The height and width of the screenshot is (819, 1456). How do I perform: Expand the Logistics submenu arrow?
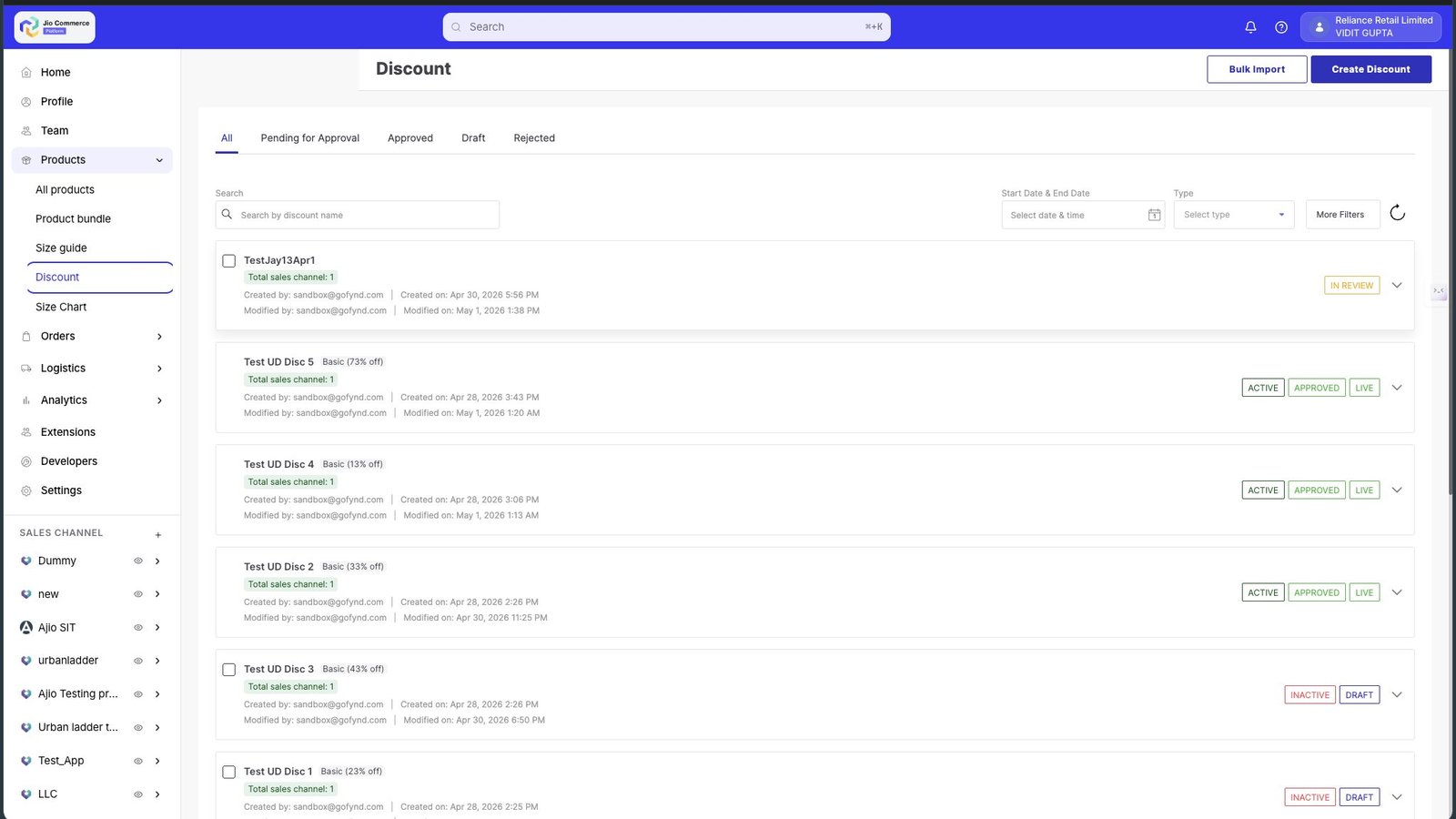pos(159,369)
